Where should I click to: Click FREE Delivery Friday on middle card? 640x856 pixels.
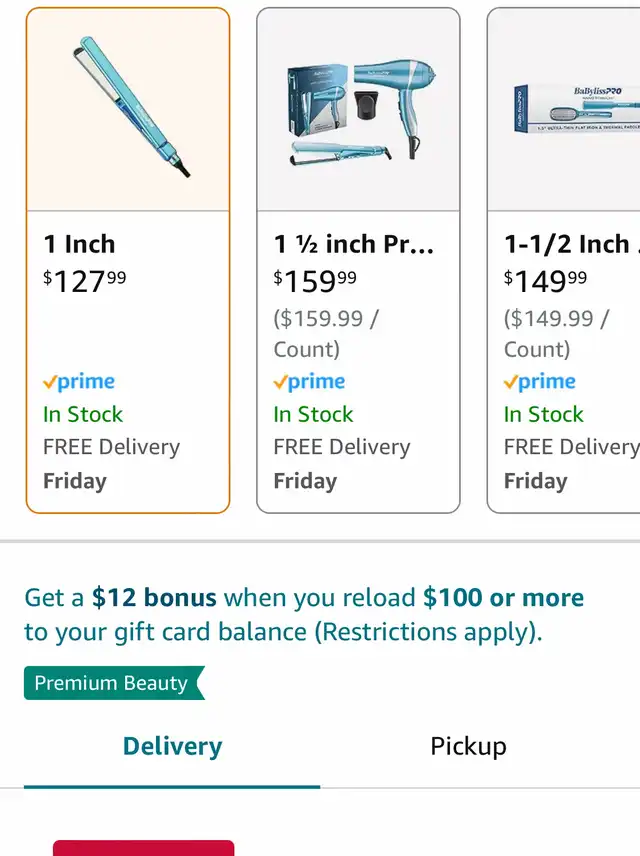[x=342, y=463]
